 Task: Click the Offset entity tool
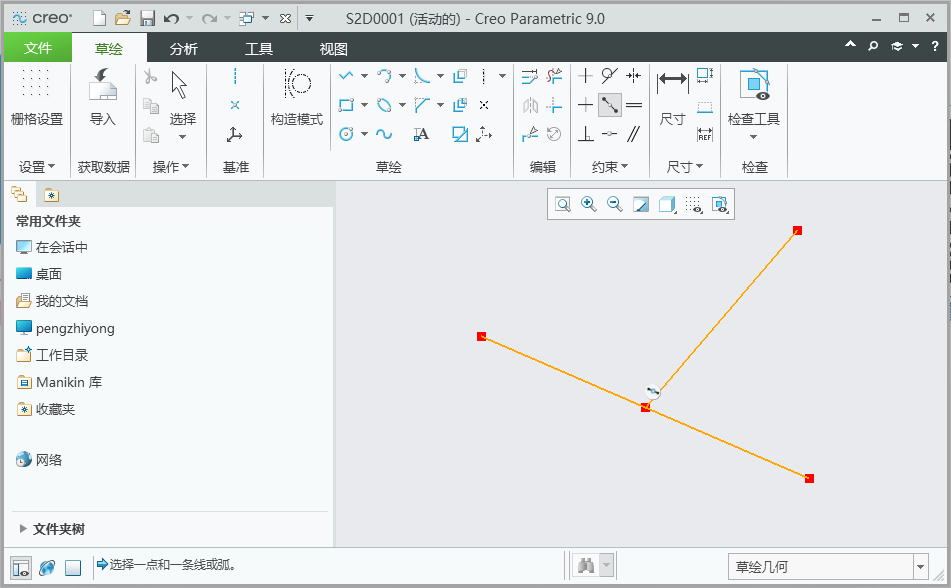click(x=460, y=76)
